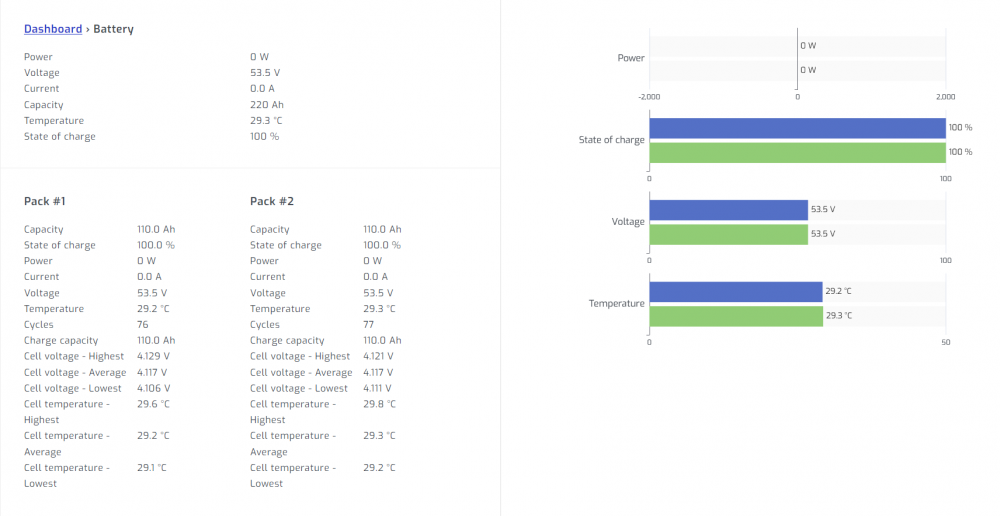The image size is (1000, 516).
Task: Select Pack #1 cycles value 76
Action: coord(143,325)
